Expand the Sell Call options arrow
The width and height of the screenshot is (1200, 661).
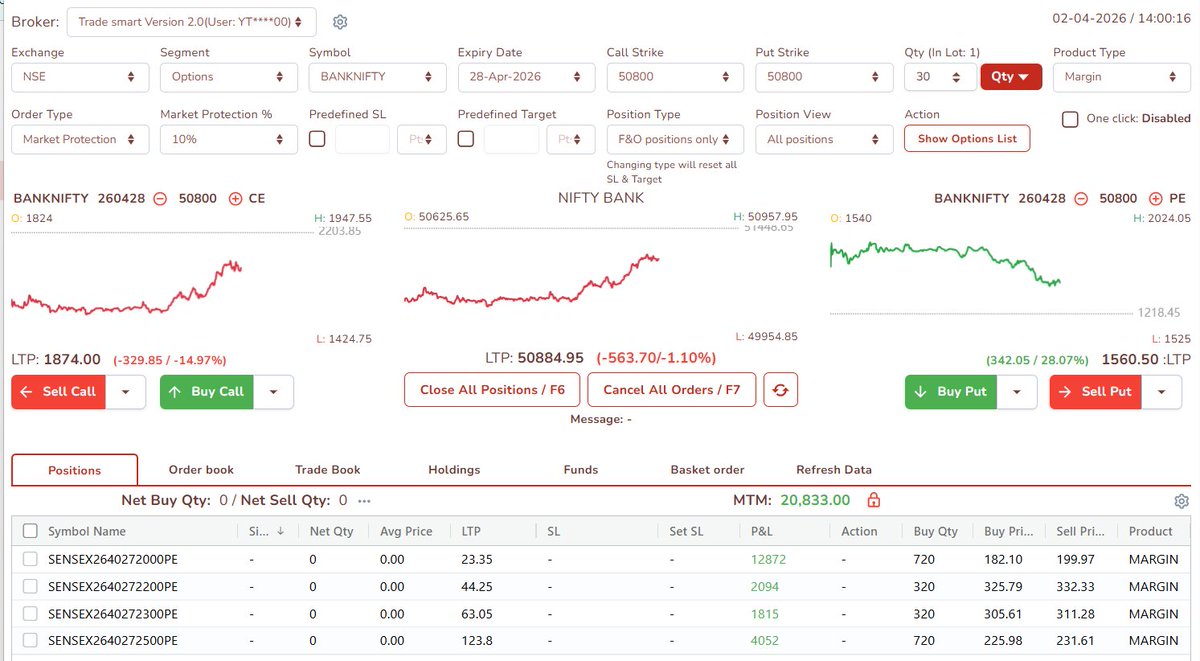click(x=125, y=392)
